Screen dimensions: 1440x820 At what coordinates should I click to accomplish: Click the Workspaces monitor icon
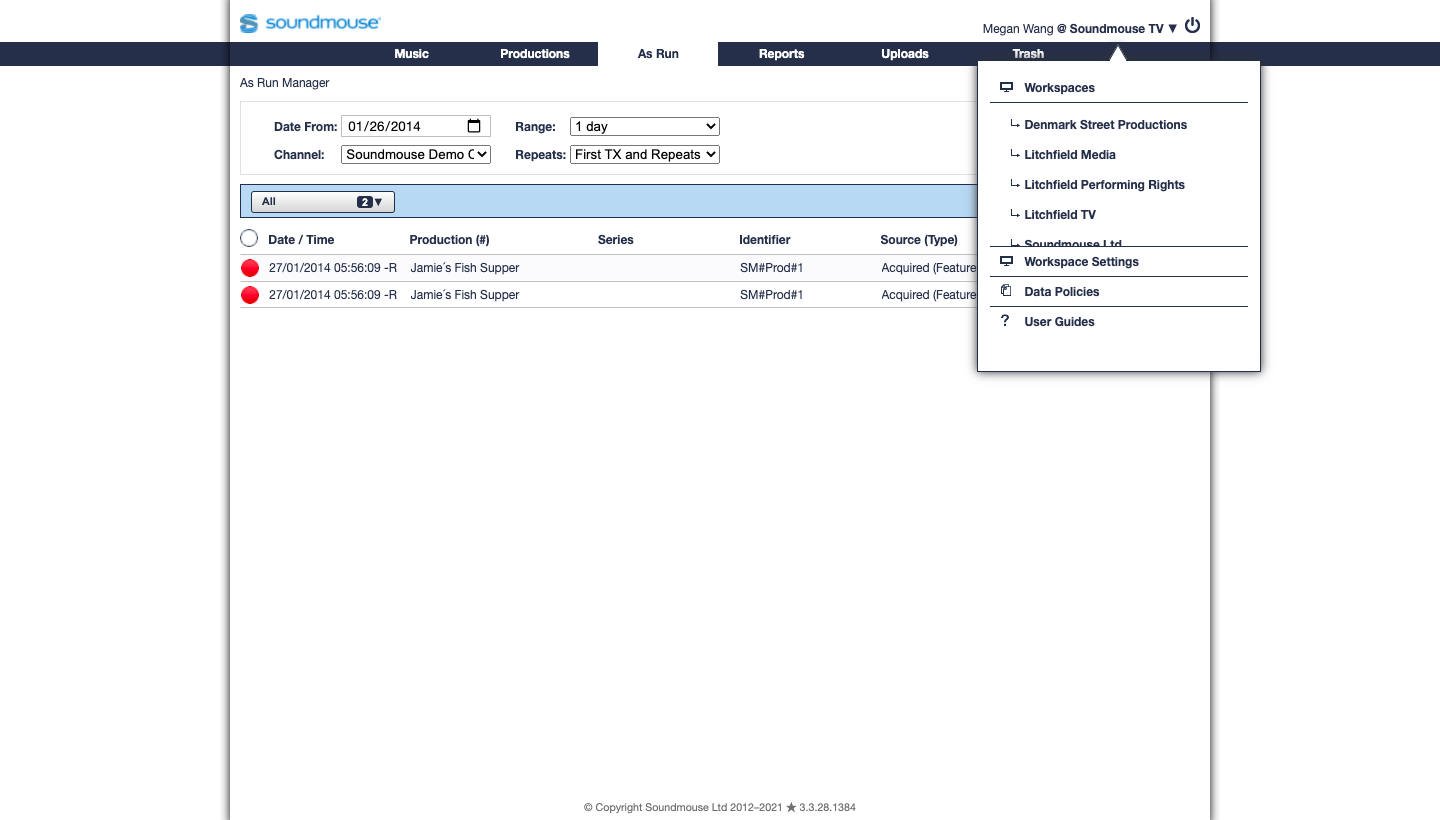coord(1006,88)
